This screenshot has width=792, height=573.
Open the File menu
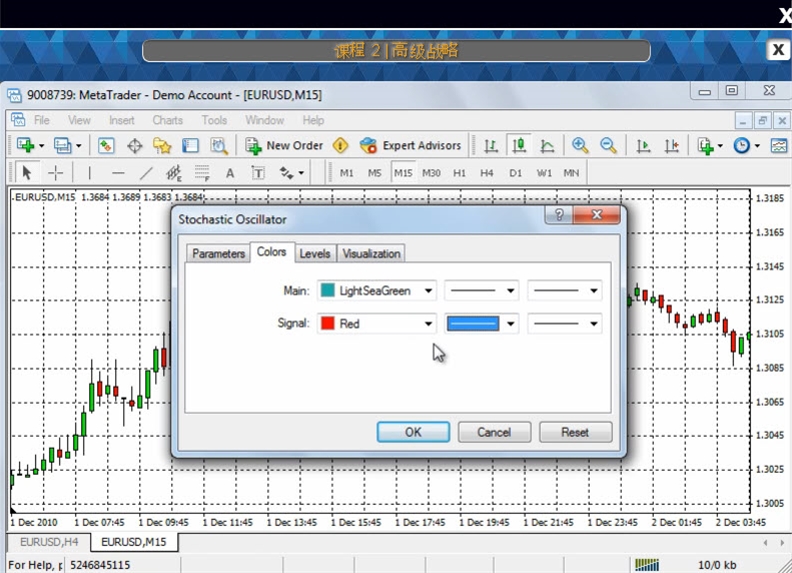pyautogui.click(x=41, y=120)
